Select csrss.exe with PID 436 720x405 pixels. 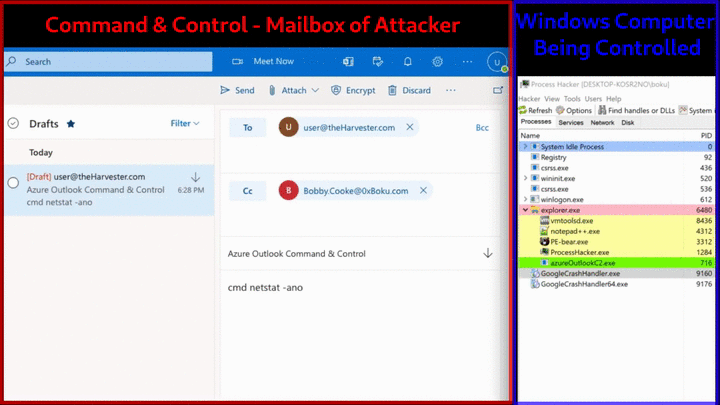[x=616, y=168]
